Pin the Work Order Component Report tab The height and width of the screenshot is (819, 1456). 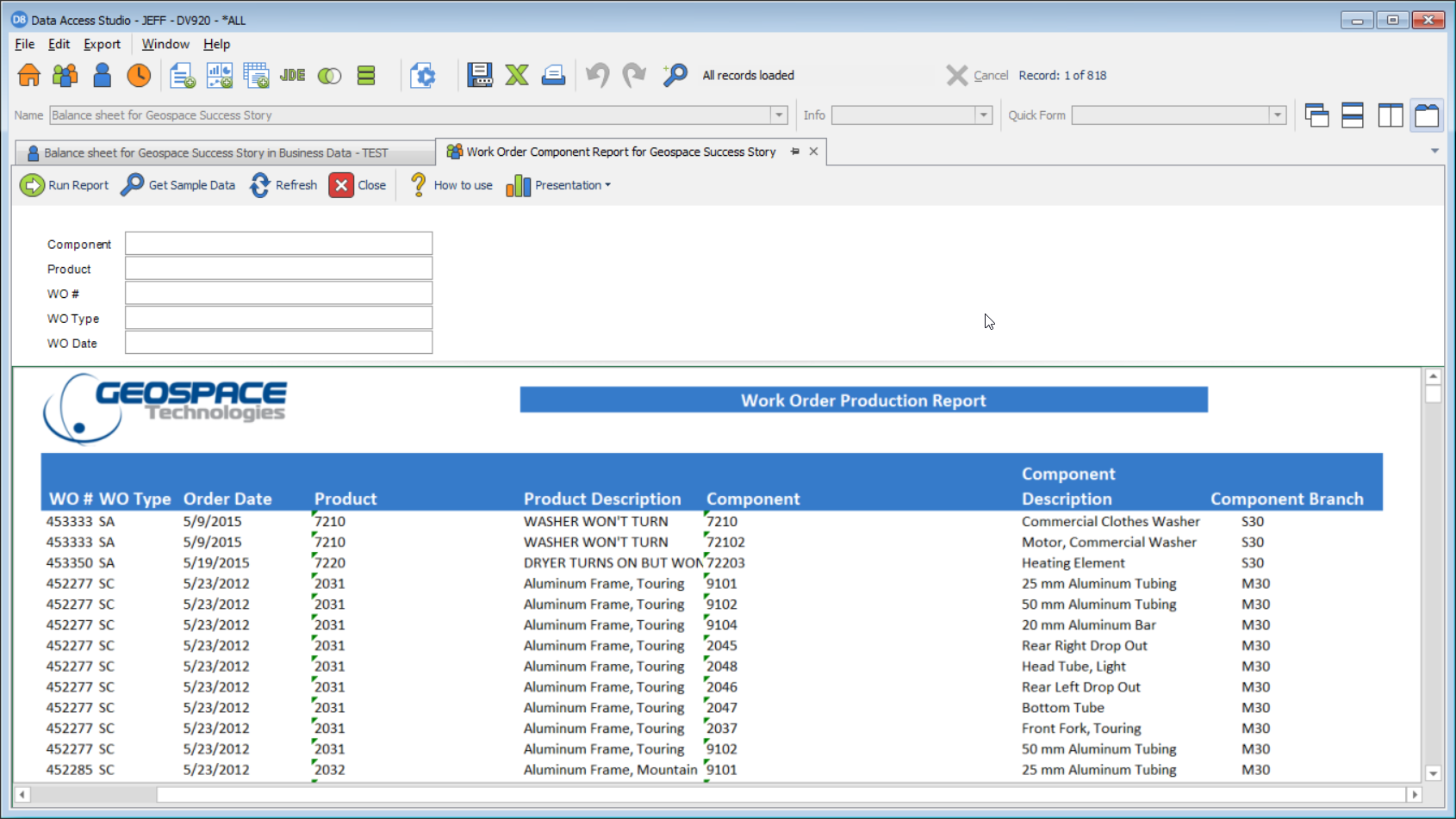[x=794, y=152]
